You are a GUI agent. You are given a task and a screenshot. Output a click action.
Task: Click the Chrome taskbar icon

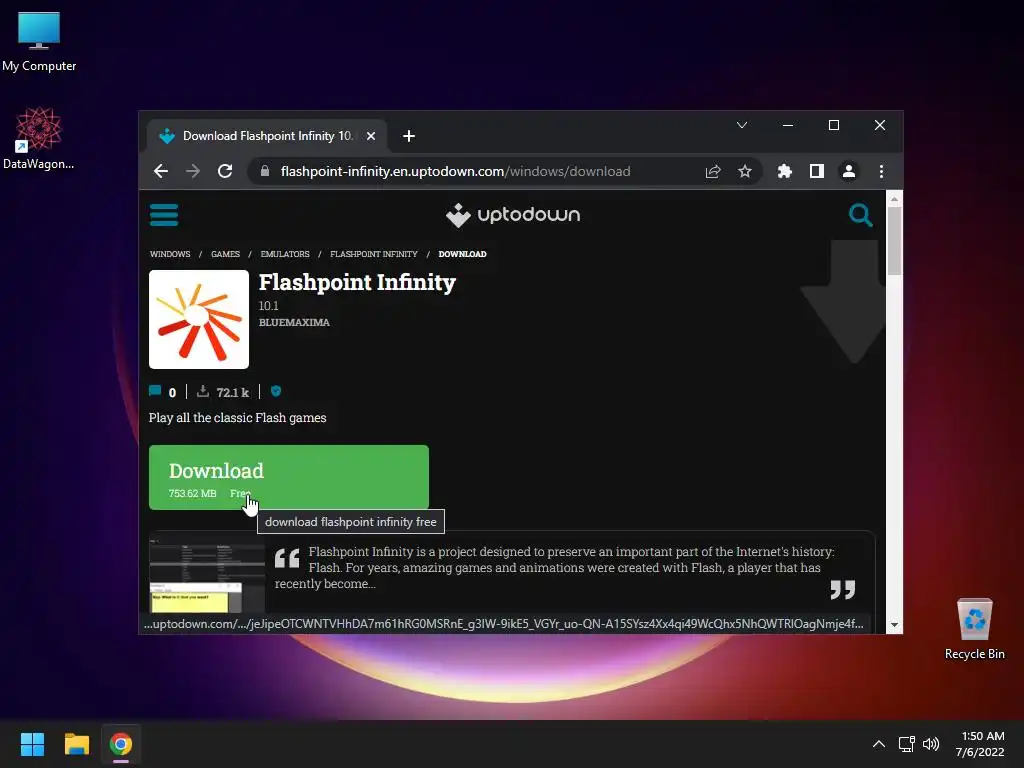pos(121,744)
